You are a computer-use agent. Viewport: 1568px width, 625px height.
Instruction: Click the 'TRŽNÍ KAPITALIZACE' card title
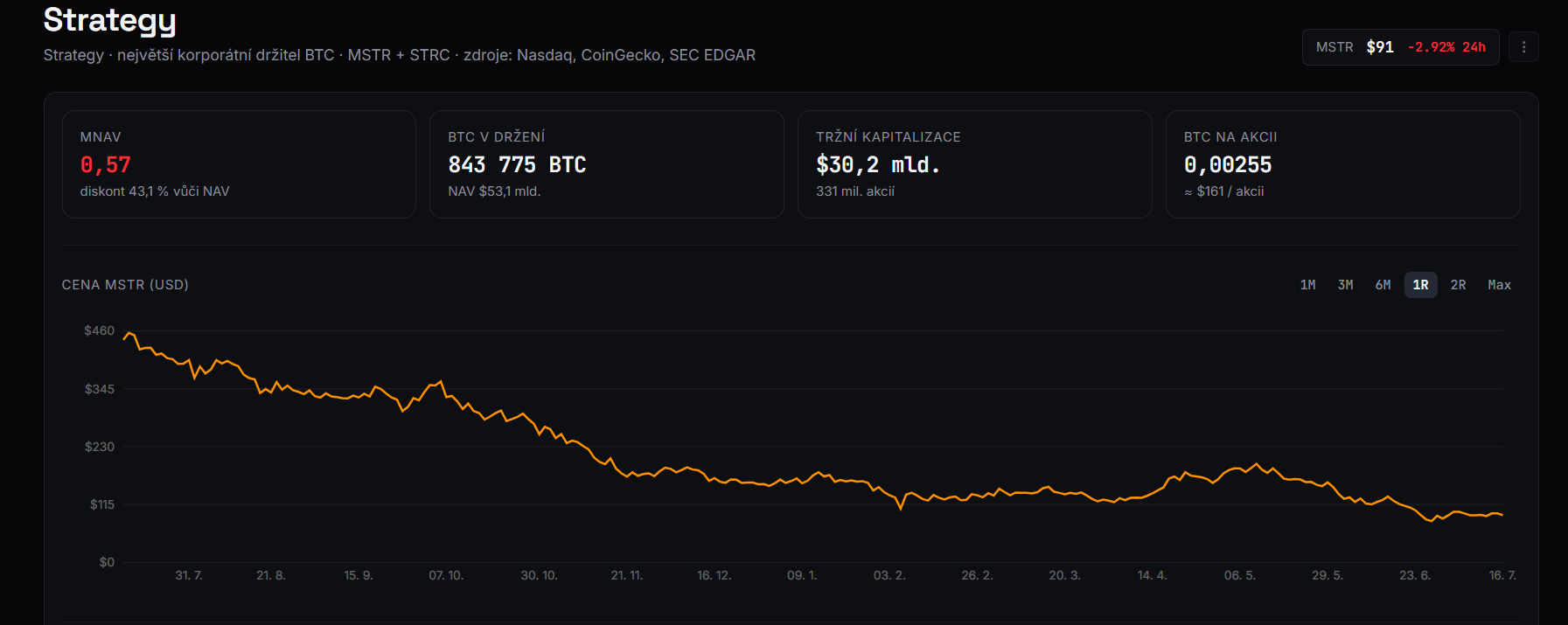pyautogui.click(x=889, y=137)
